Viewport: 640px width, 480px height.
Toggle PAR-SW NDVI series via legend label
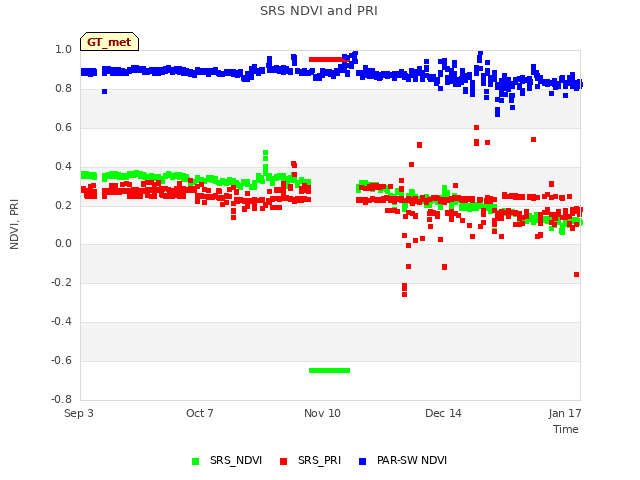412,460
